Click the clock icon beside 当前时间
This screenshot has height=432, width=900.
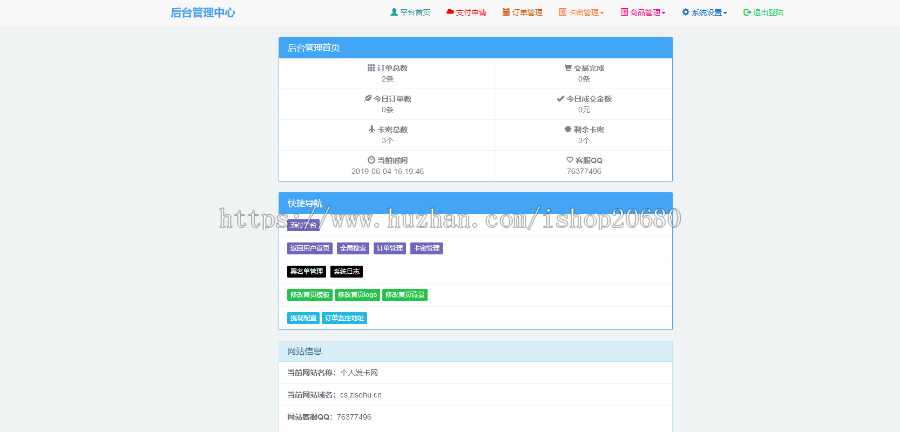pos(371,160)
